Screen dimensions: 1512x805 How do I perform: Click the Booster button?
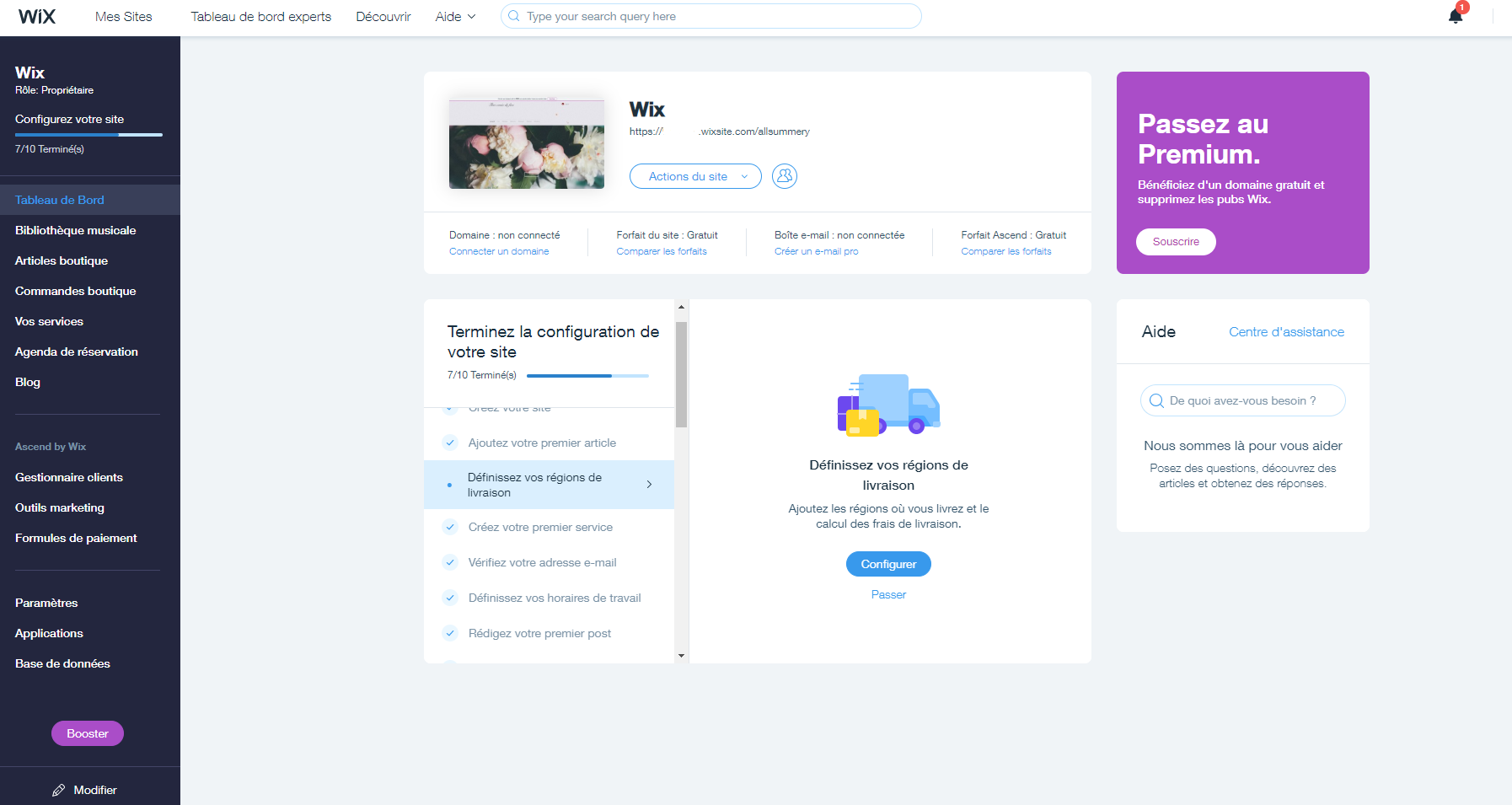point(87,733)
